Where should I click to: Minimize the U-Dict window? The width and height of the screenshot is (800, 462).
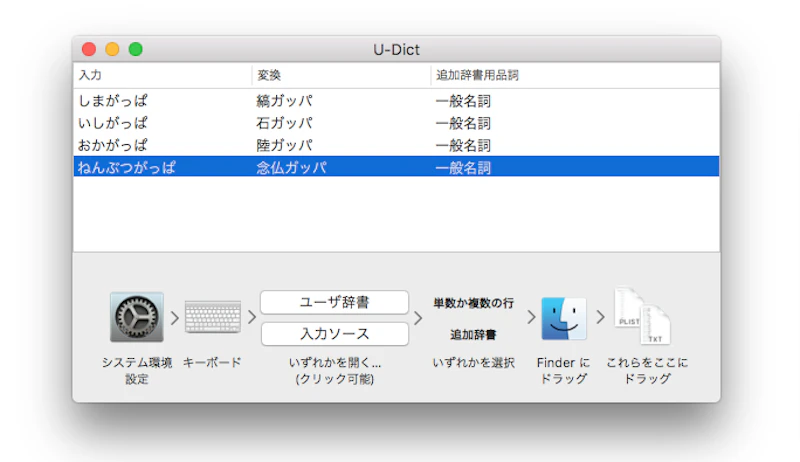pos(112,49)
